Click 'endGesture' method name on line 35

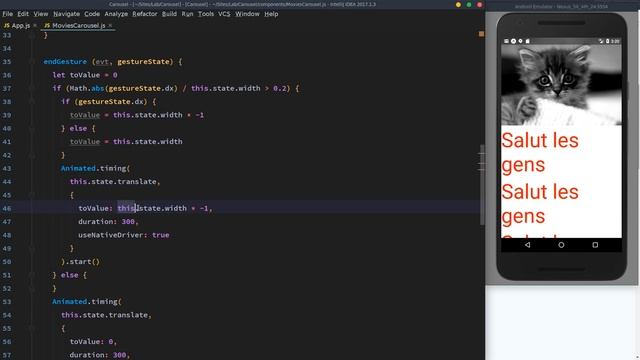click(65, 62)
